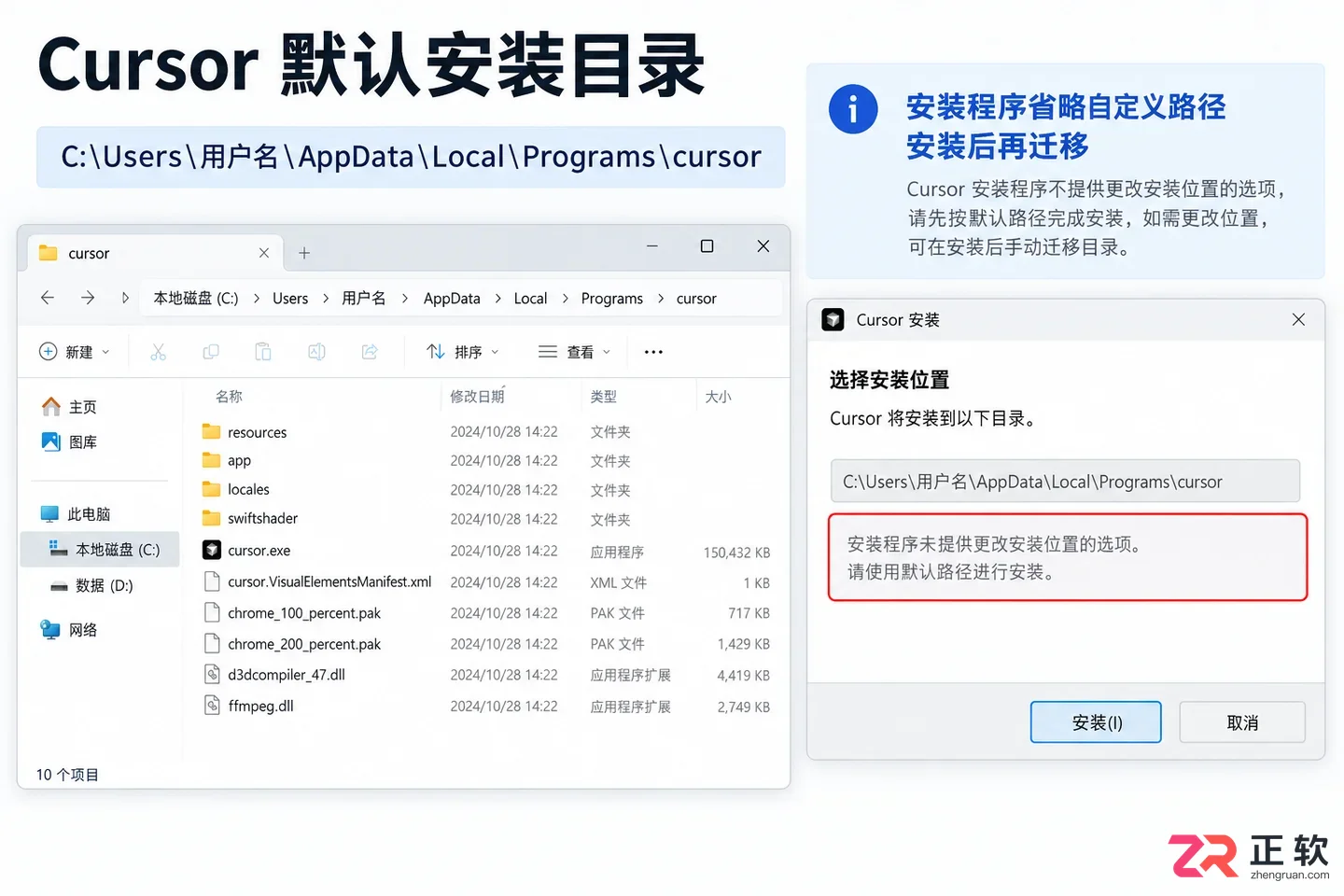Click the resources folder icon

pyautogui.click(x=212, y=431)
